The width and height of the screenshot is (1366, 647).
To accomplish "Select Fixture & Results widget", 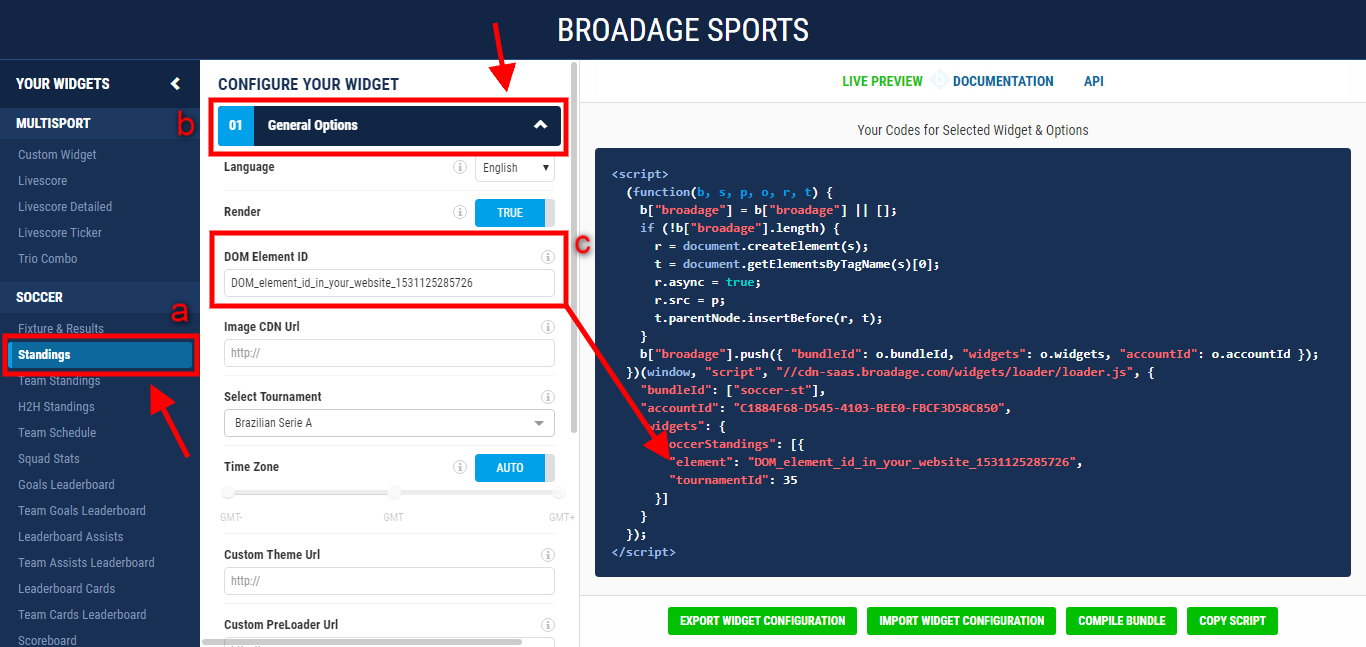I will [61, 329].
